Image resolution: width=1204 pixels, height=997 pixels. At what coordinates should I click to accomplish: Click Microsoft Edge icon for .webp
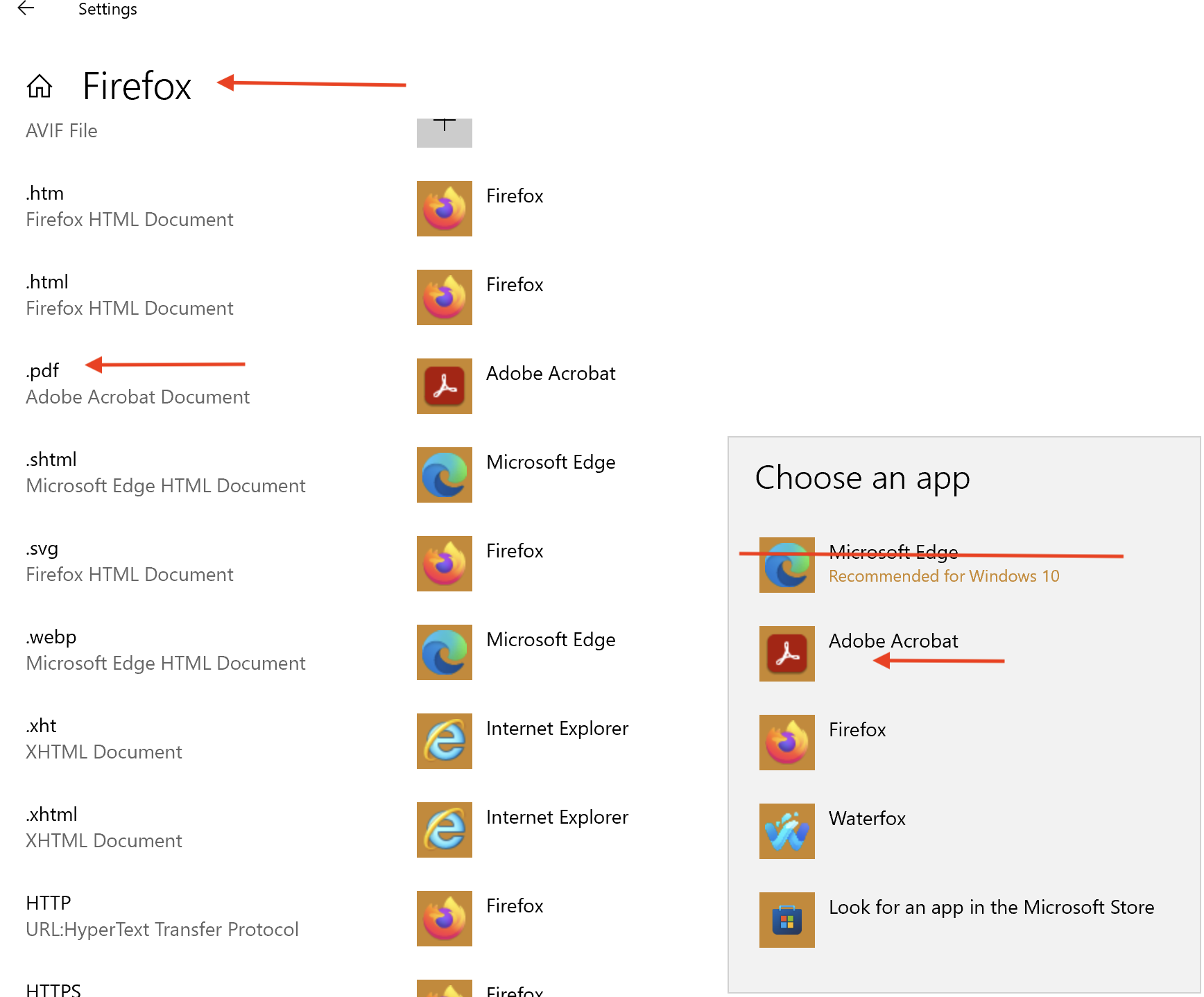[444, 652]
